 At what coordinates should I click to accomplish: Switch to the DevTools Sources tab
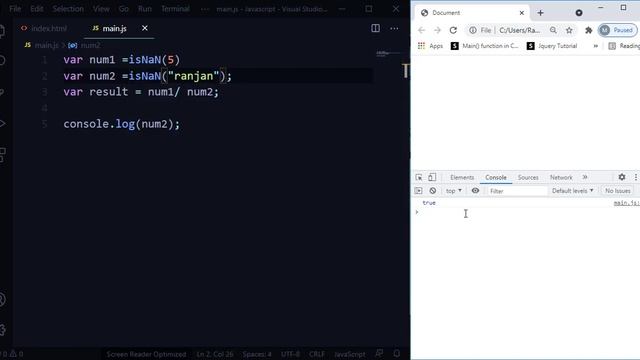click(528, 178)
